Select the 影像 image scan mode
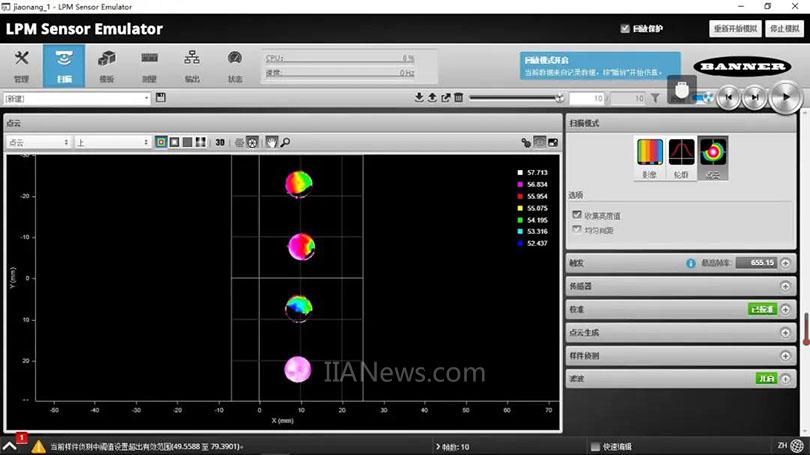The image size is (810, 455). [650, 156]
